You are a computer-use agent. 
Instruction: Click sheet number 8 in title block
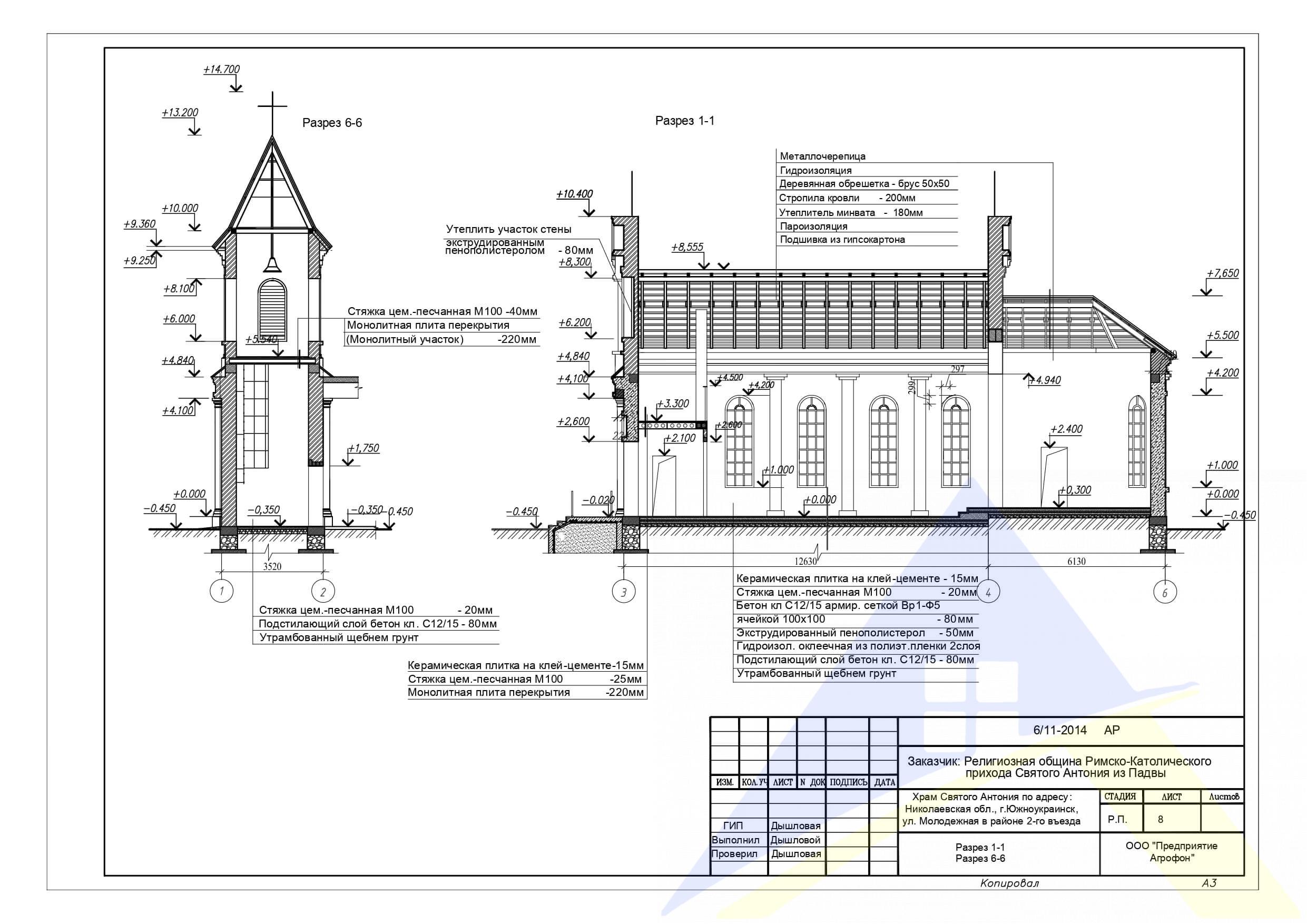coord(1161,820)
